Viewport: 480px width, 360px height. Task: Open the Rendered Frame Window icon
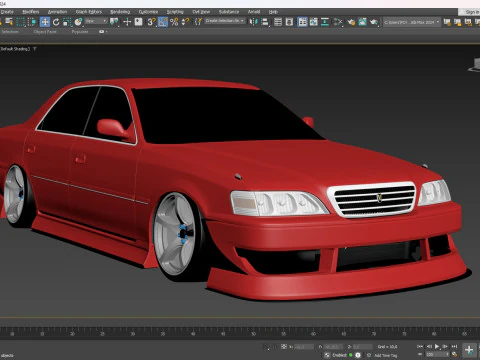coord(362,22)
